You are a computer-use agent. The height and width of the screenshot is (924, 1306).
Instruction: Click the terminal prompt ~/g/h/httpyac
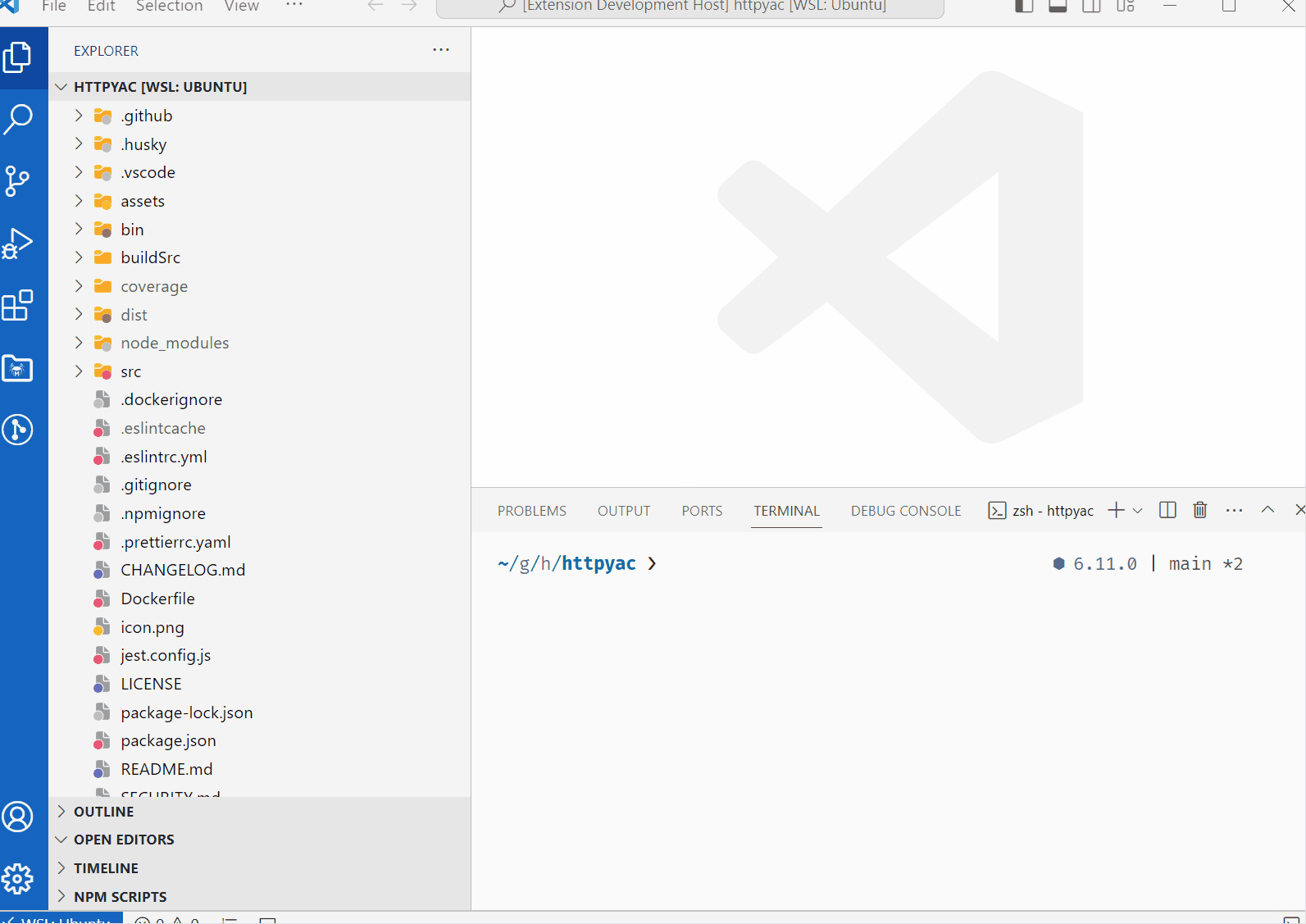(x=567, y=564)
